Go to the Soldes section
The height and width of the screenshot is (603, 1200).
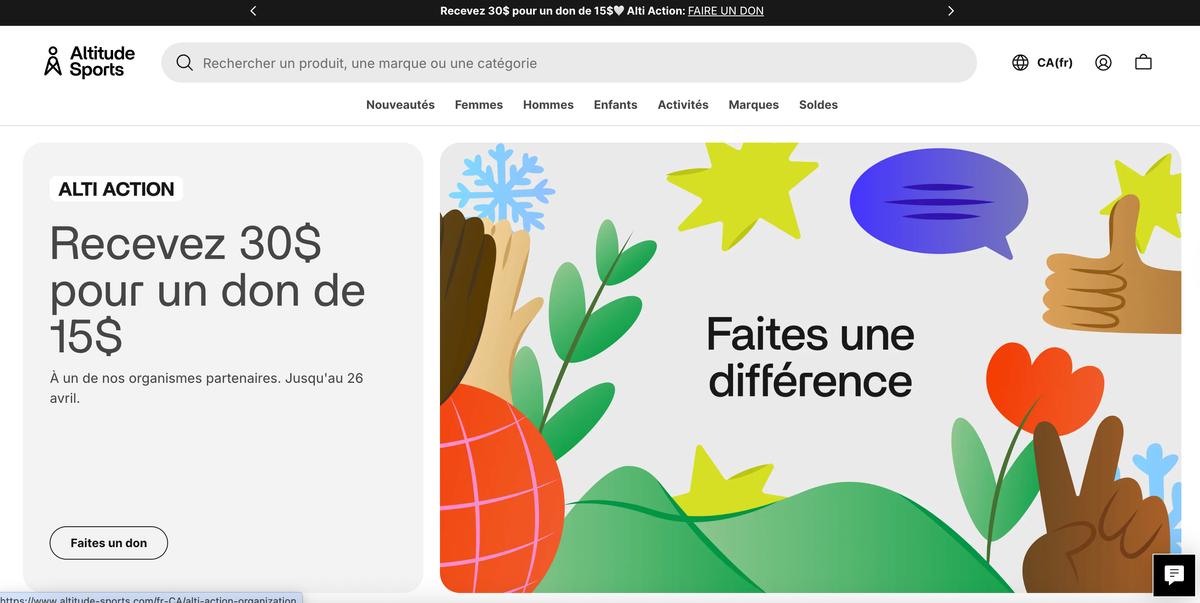818,105
